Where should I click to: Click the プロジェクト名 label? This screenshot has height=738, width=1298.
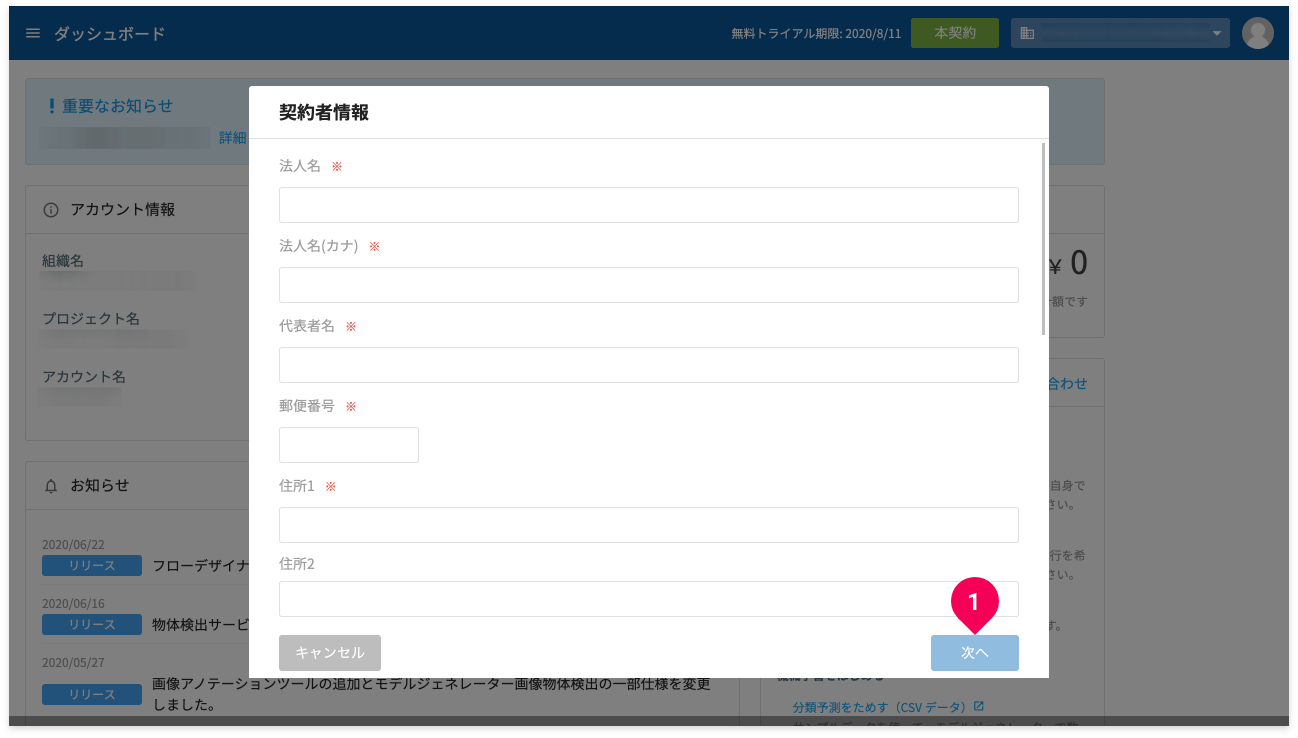[x=91, y=319]
